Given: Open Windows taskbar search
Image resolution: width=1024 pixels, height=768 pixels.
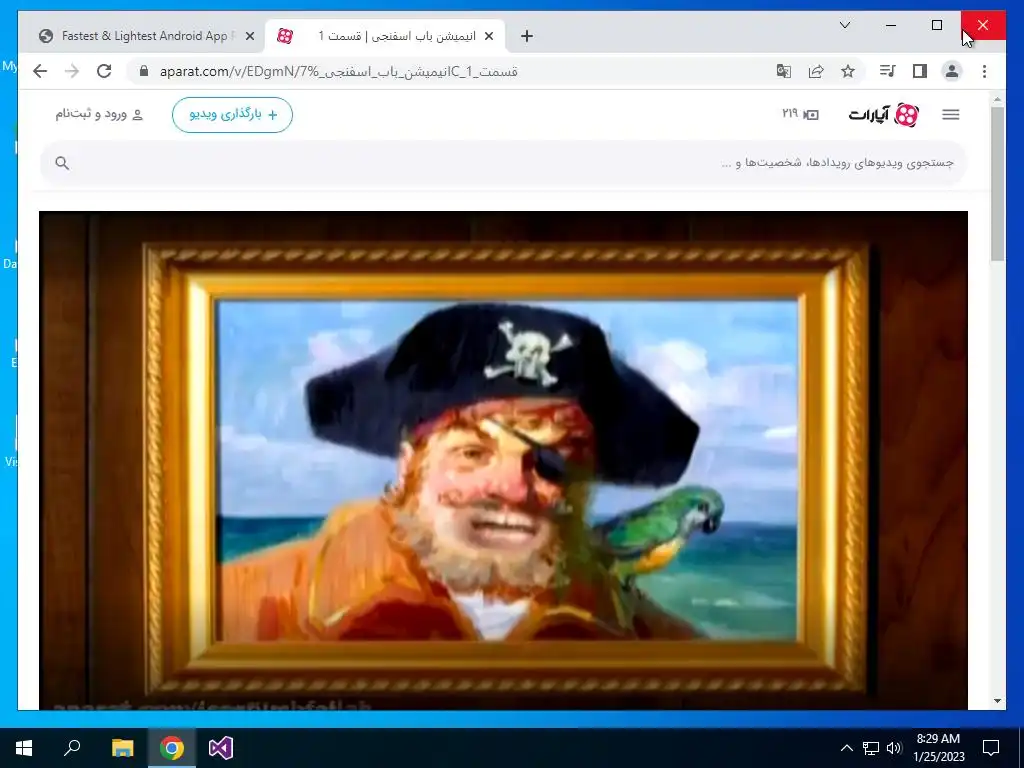Looking at the screenshot, I should click(x=72, y=748).
